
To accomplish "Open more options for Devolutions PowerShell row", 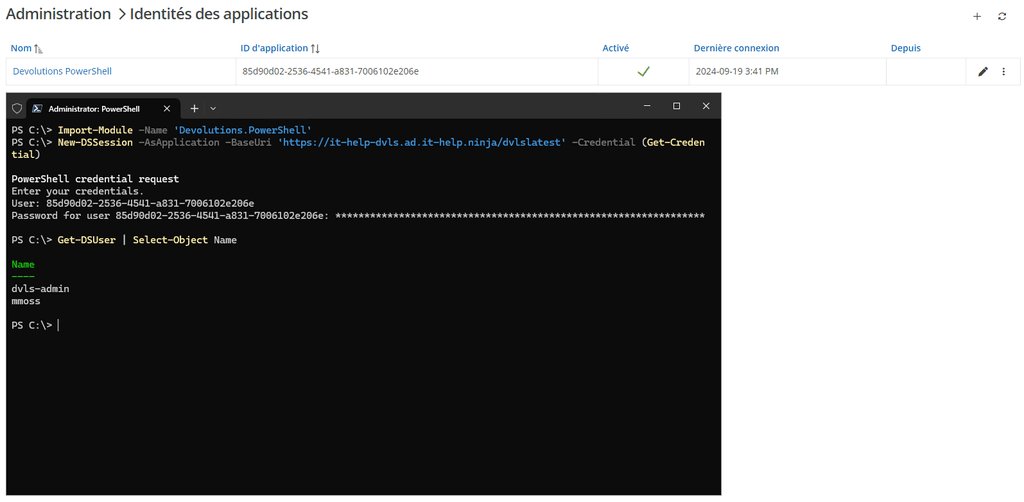I will pos(1004,72).
